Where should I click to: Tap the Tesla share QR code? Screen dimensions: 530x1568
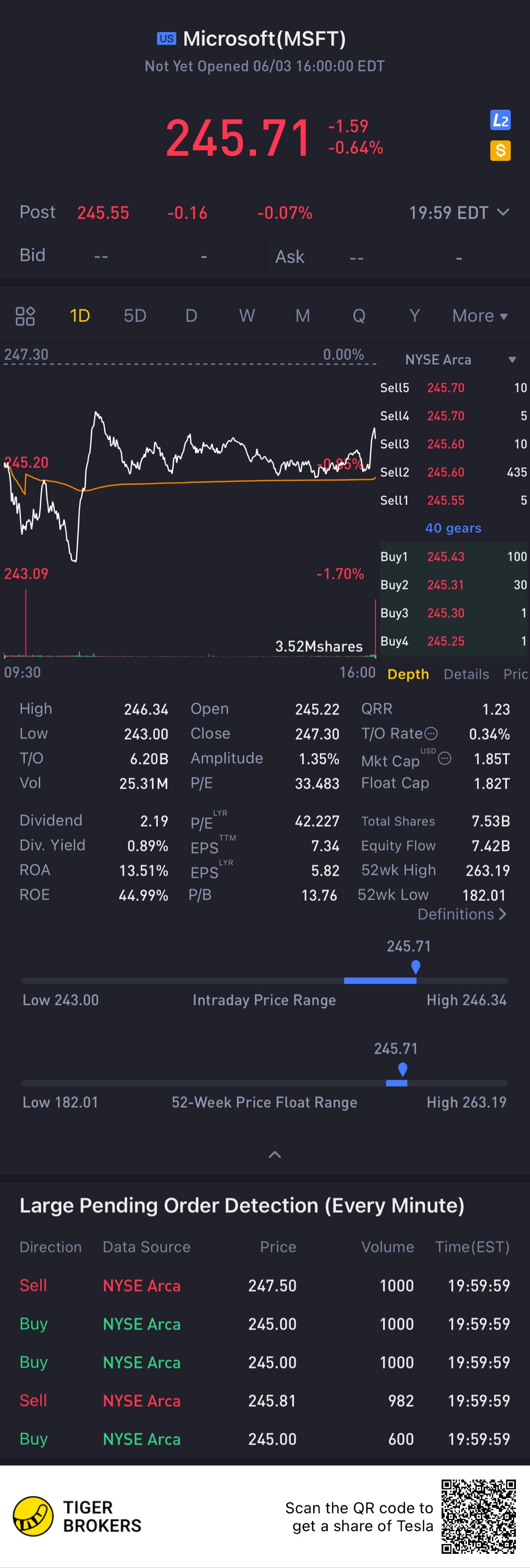point(478,1516)
